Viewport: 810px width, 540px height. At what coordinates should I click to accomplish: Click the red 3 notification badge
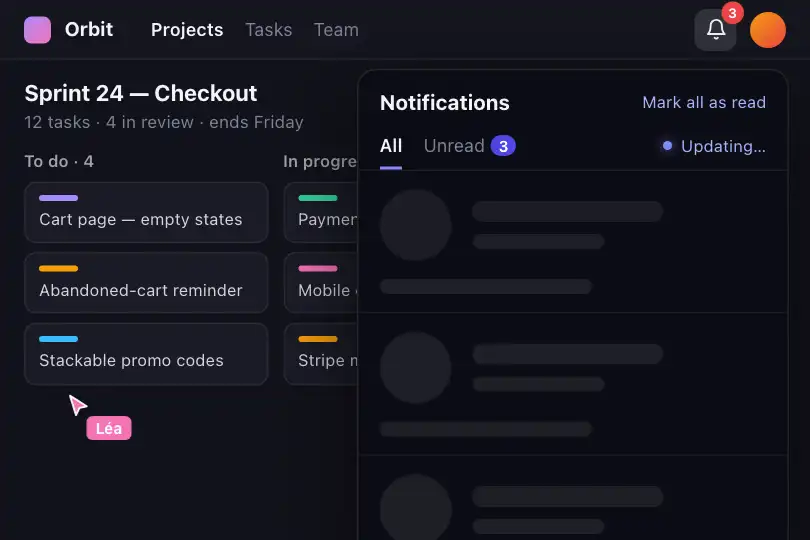coord(732,13)
